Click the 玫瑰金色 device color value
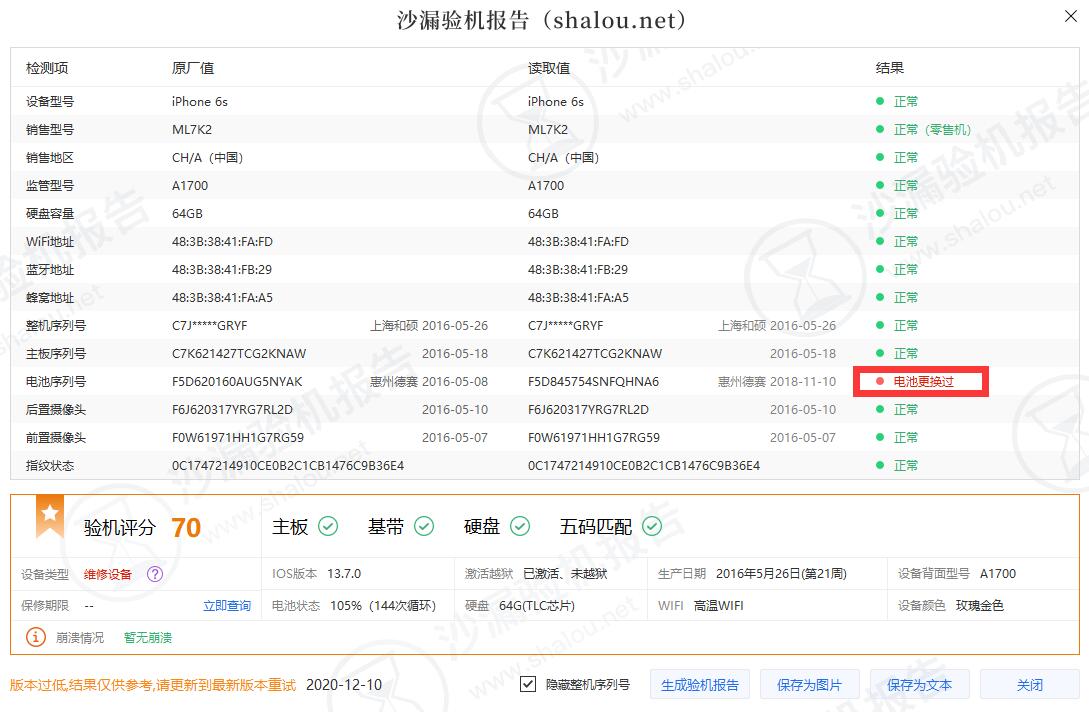The width and height of the screenshot is (1089, 712). coord(979,606)
